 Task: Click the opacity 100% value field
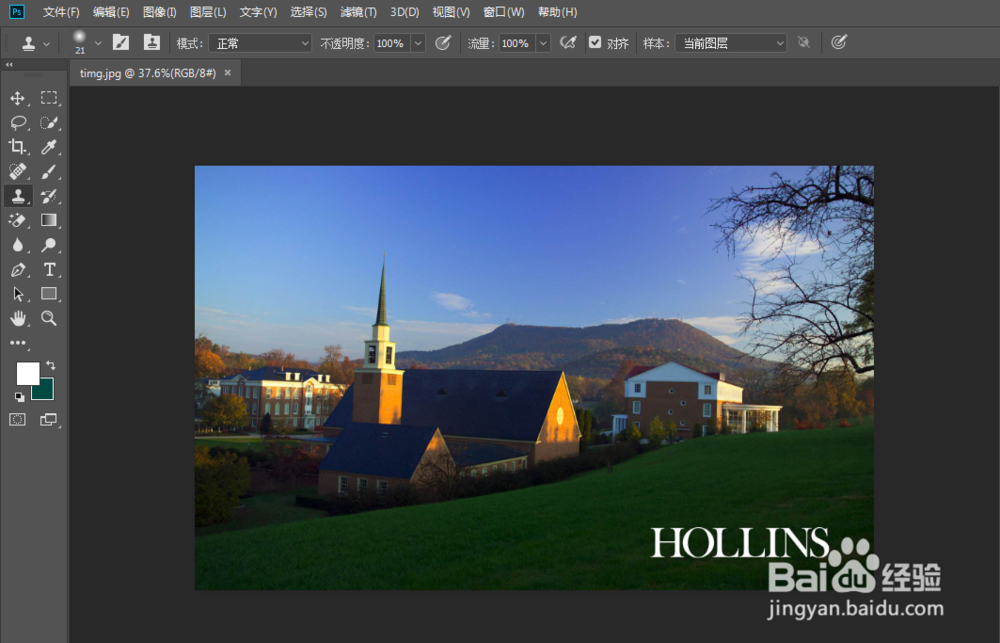(x=392, y=43)
